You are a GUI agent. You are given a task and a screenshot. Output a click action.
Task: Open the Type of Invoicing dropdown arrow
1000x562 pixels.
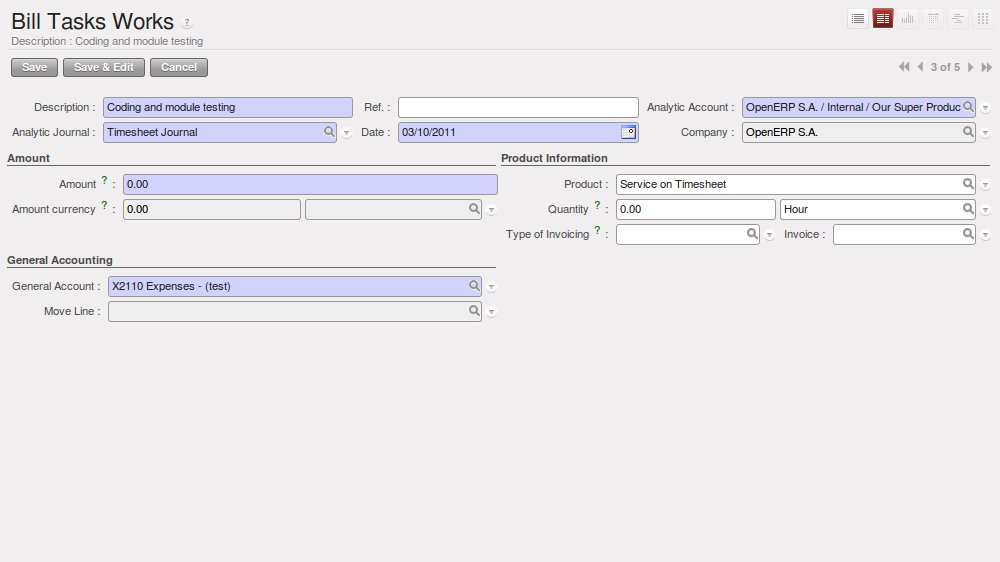(769, 235)
